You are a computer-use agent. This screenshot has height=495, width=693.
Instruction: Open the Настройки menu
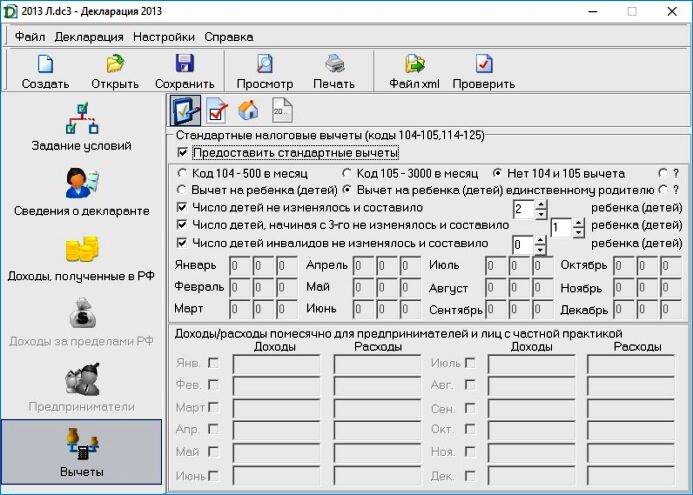coord(164,36)
